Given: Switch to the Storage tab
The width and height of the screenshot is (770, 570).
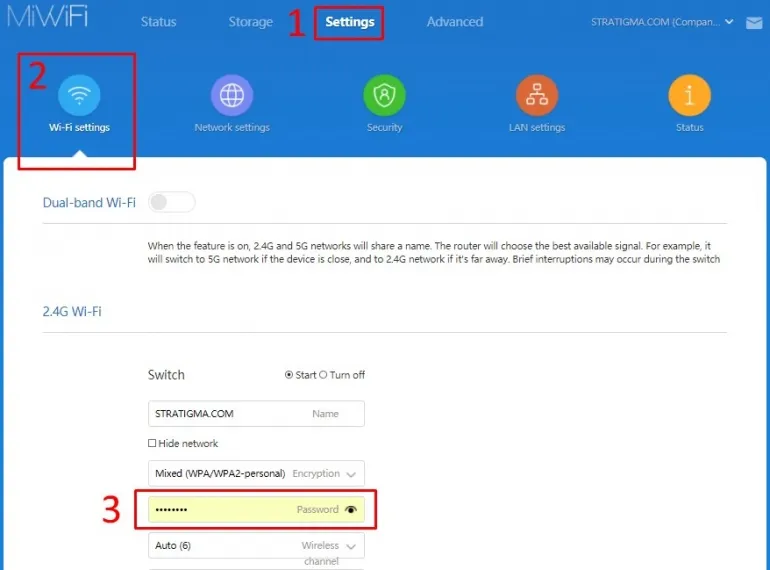Looking at the screenshot, I should (x=250, y=22).
